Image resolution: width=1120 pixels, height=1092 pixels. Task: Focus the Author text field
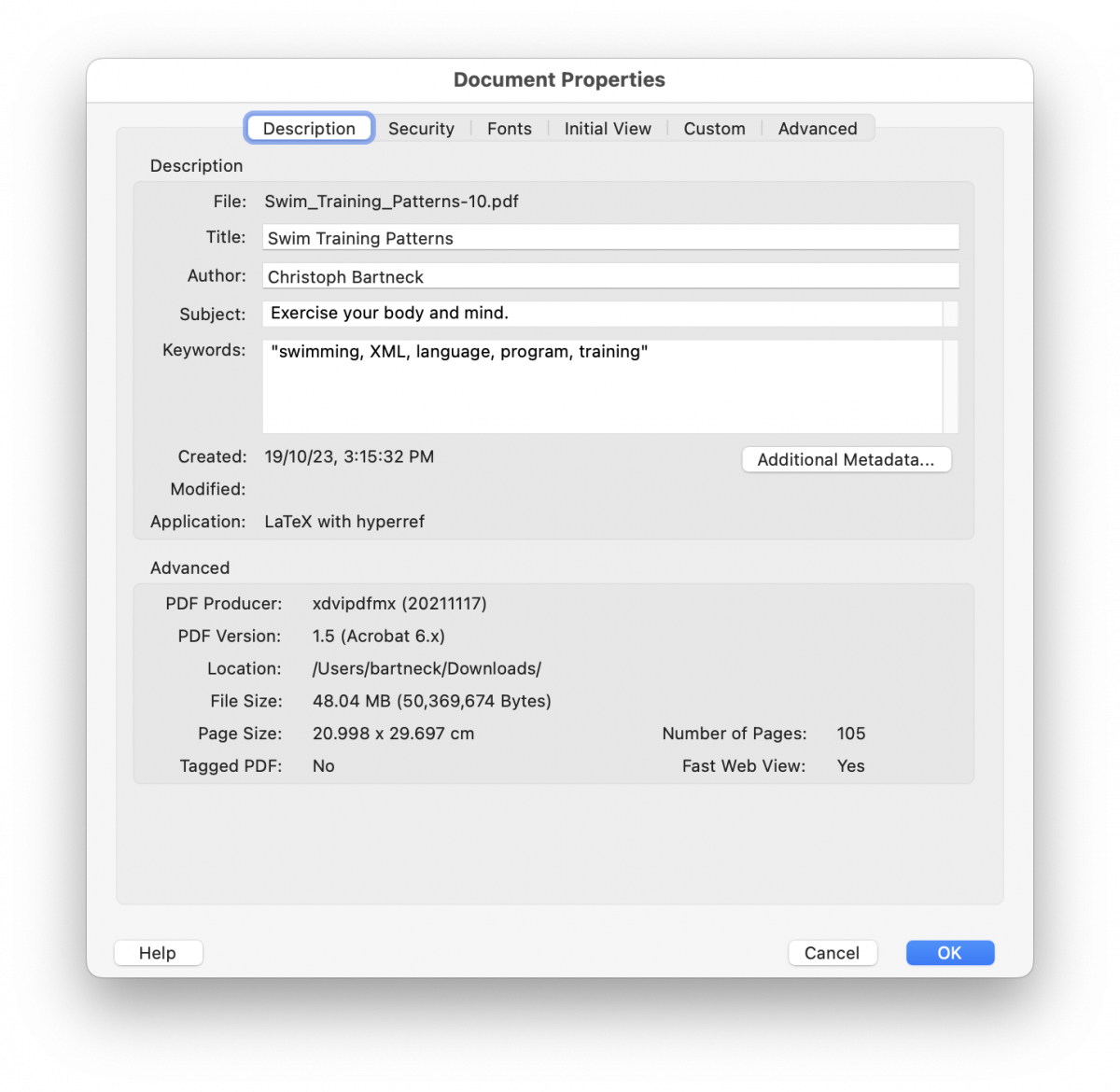coord(610,276)
